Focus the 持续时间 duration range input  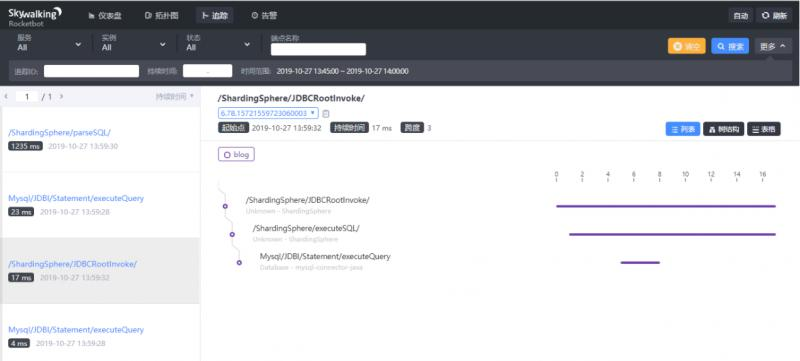(208, 71)
